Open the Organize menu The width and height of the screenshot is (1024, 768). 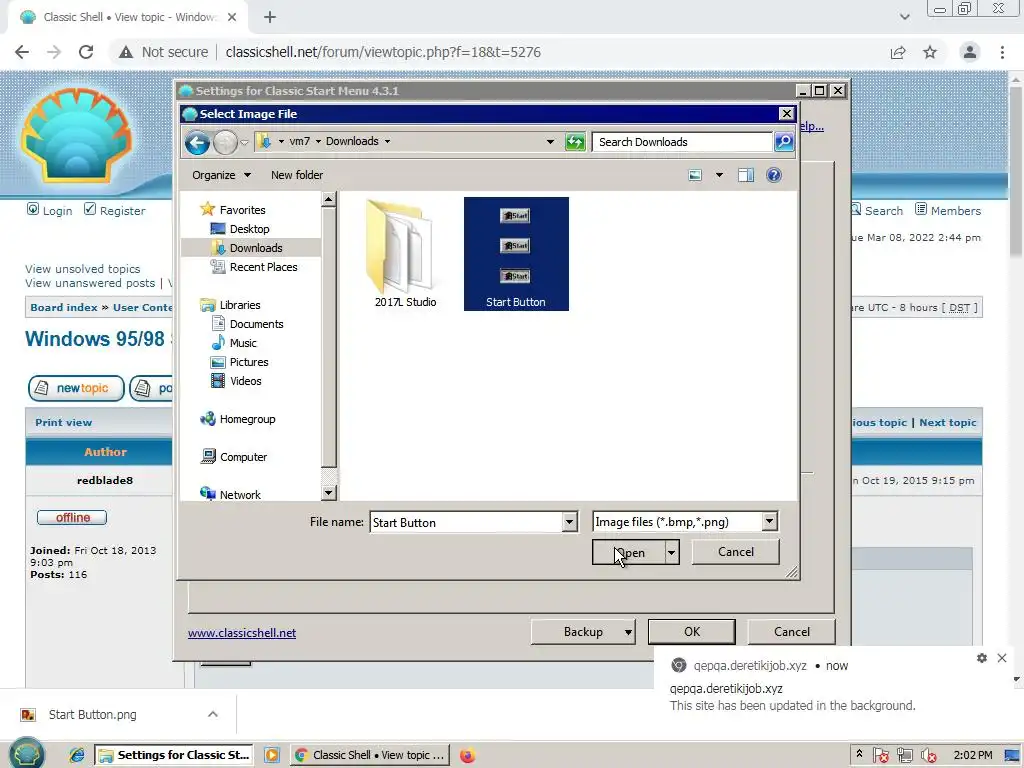tap(221, 175)
